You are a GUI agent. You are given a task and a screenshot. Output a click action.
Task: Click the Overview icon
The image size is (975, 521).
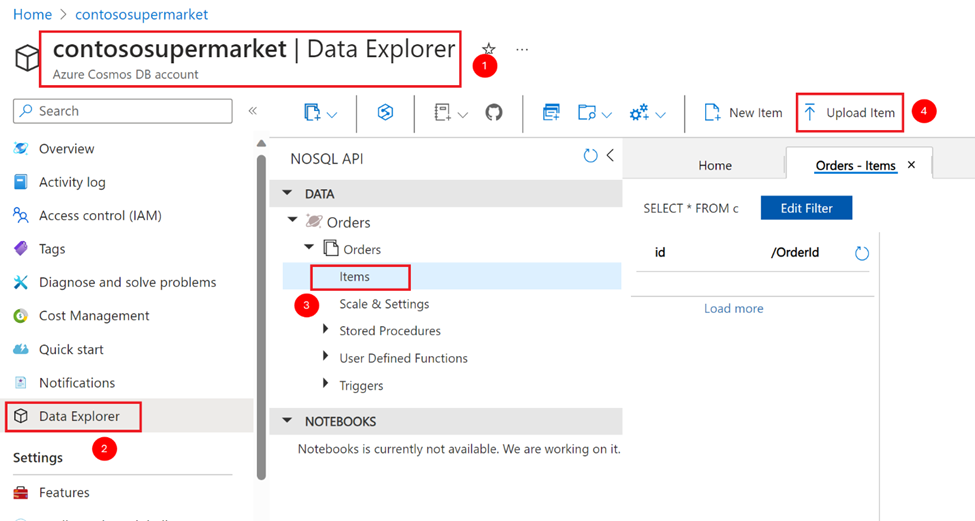point(21,149)
